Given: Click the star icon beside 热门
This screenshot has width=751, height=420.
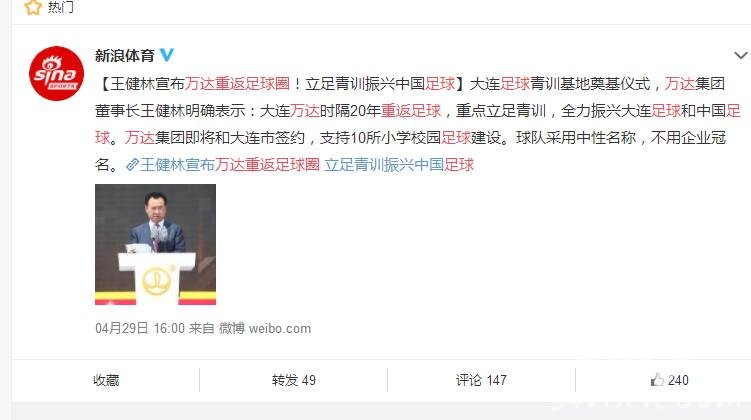Looking at the screenshot, I should 33,7.
